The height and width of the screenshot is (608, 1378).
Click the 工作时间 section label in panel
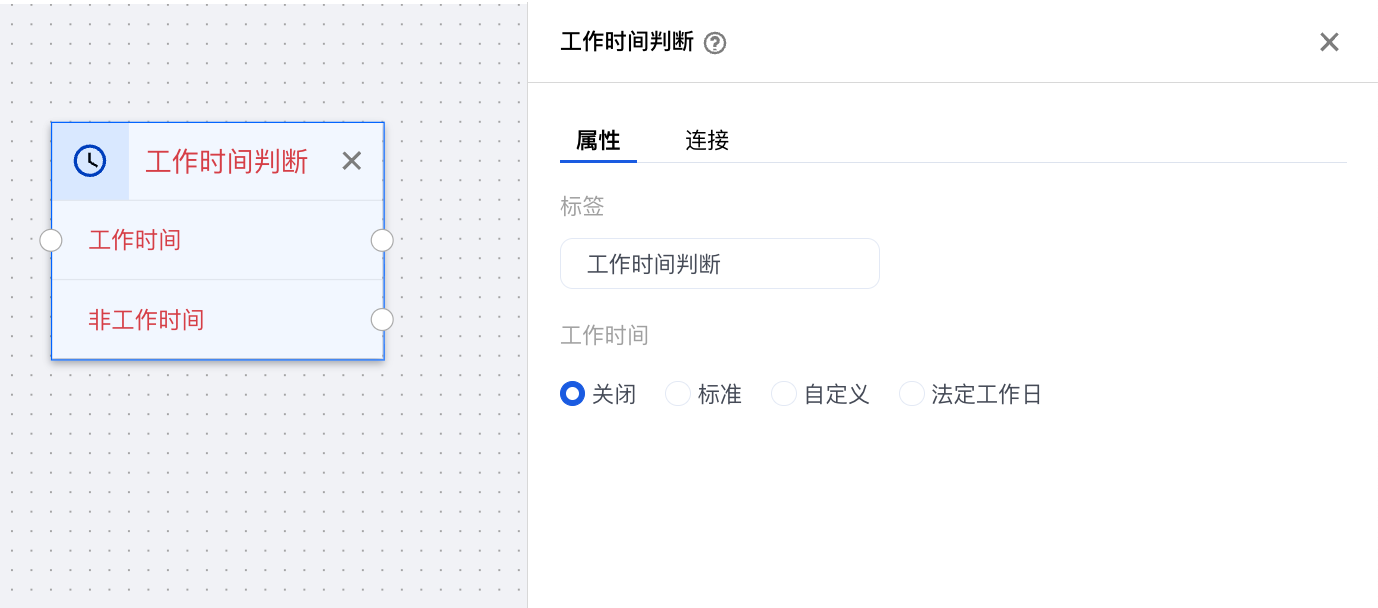pyautogui.click(x=604, y=335)
